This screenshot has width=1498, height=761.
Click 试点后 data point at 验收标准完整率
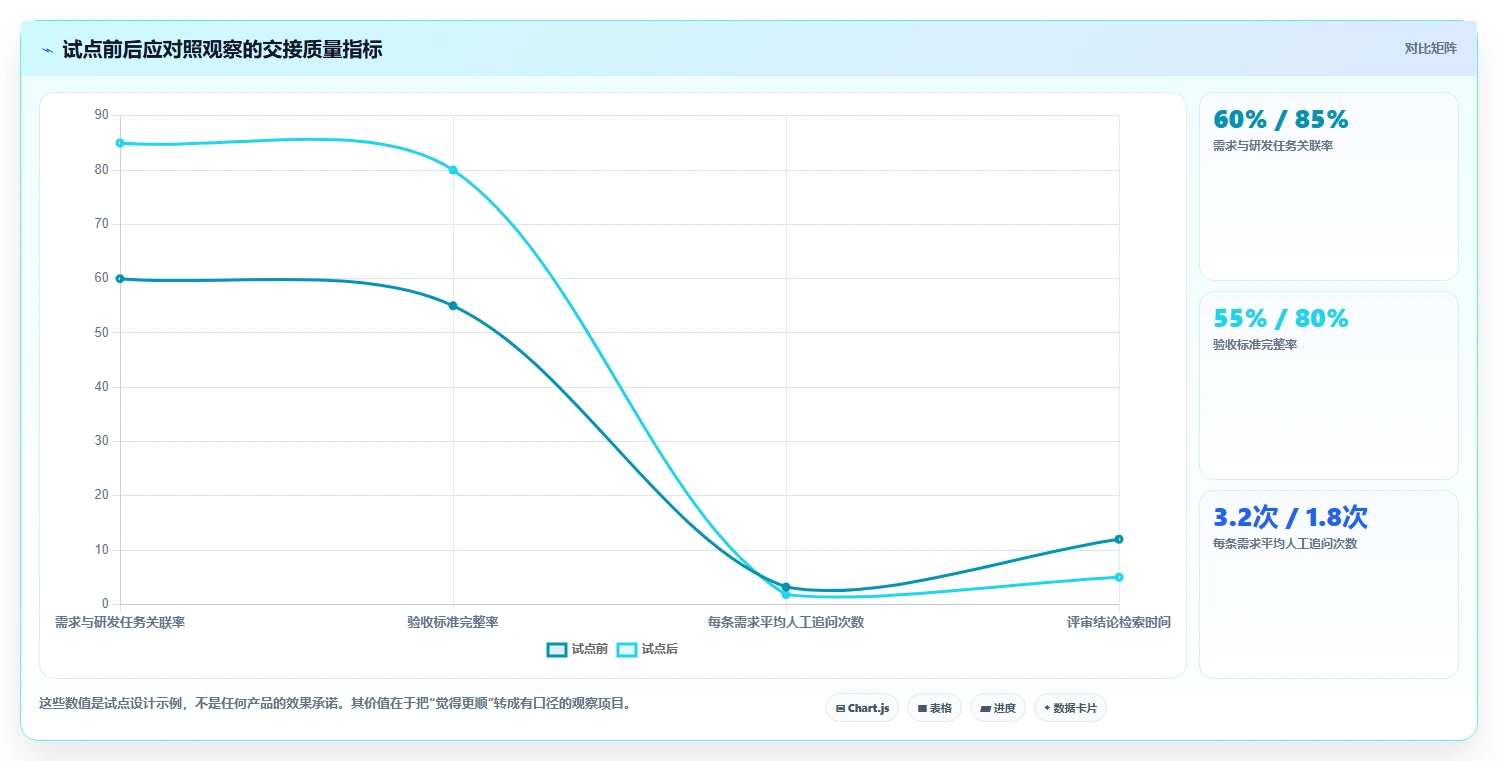point(453,170)
